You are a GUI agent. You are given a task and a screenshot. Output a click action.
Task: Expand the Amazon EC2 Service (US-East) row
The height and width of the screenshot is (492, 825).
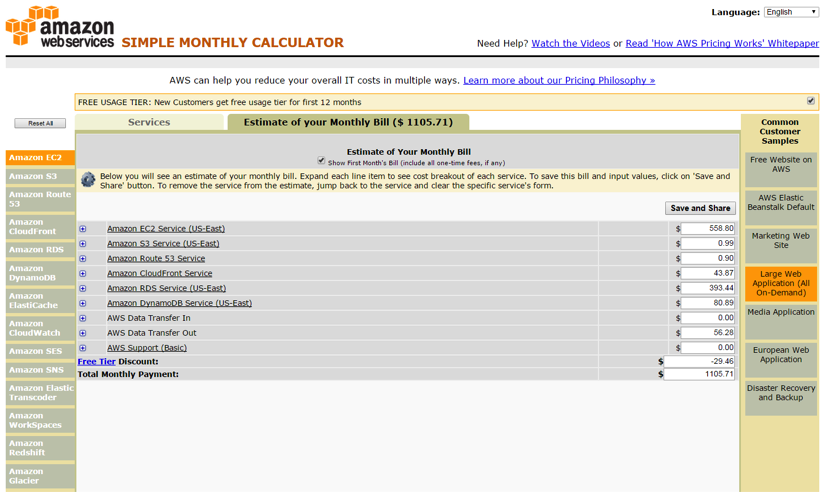pyautogui.click(x=83, y=229)
